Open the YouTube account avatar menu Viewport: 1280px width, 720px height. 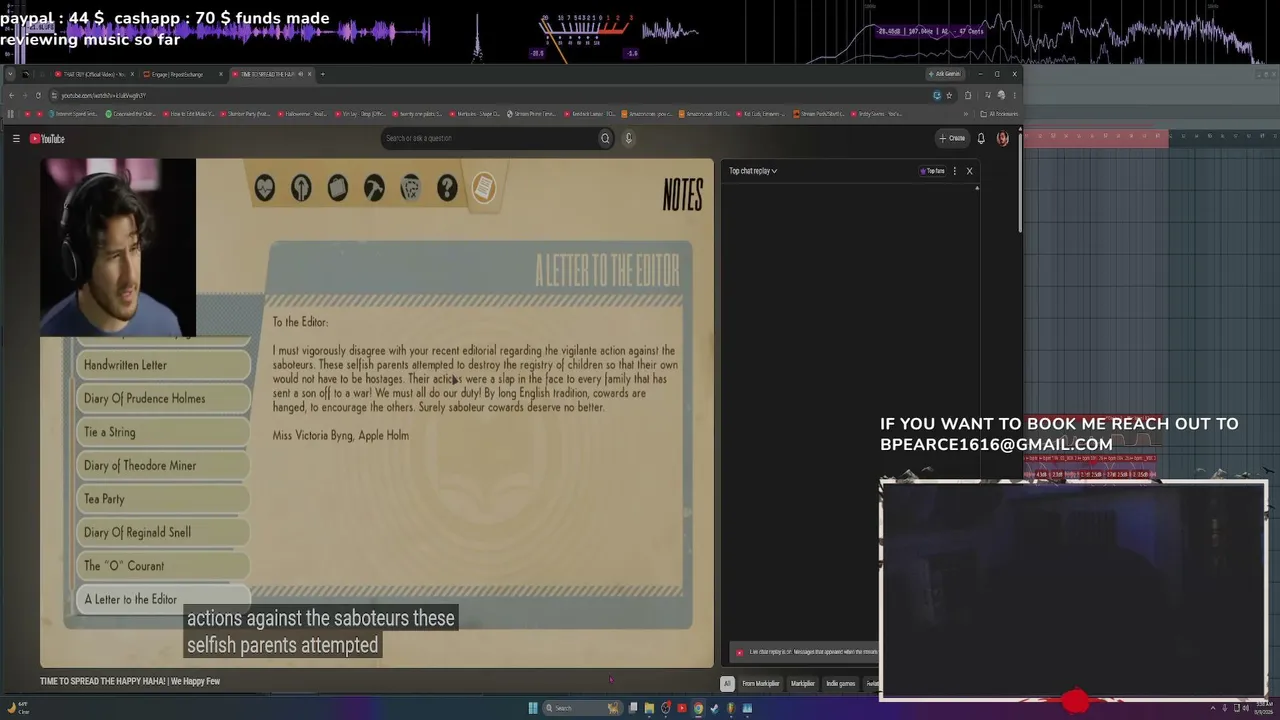coord(1003,138)
